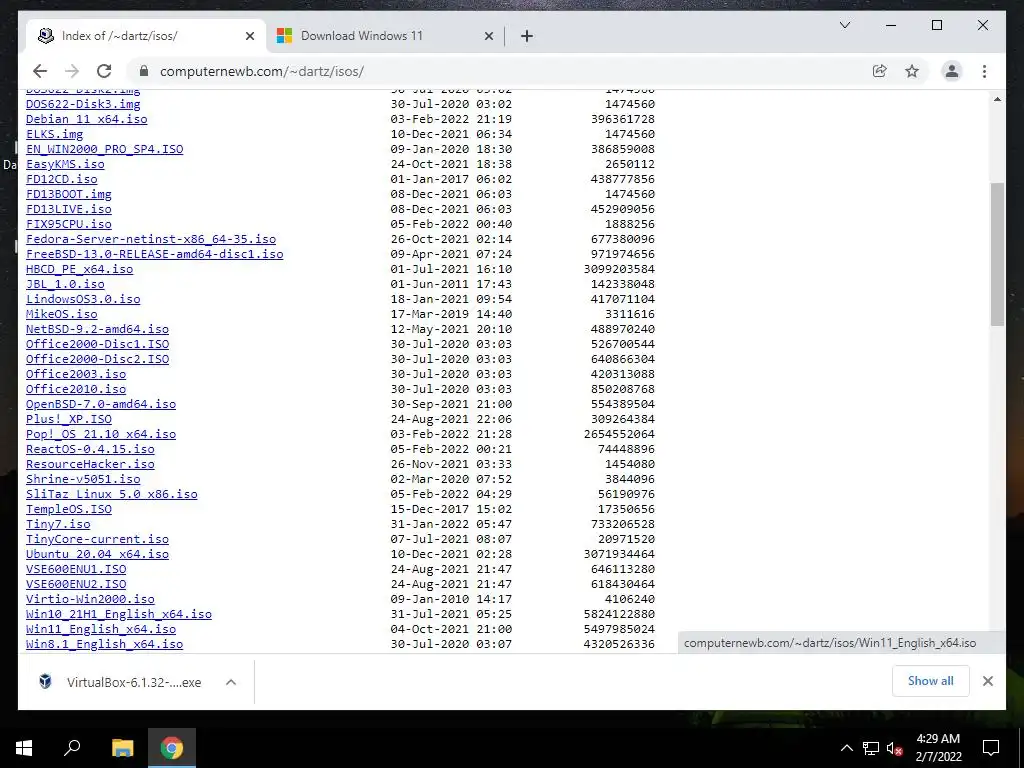Click the SliTaz_Linux_5.0_x86.iso link
Image resolution: width=1024 pixels, height=768 pixels.
(x=112, y=494)
